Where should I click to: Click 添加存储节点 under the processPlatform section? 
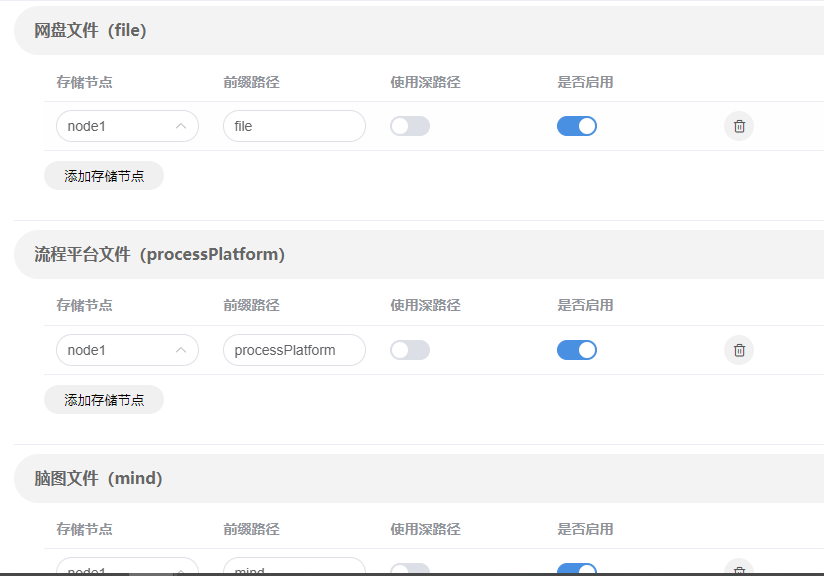(x=104, y=400)
